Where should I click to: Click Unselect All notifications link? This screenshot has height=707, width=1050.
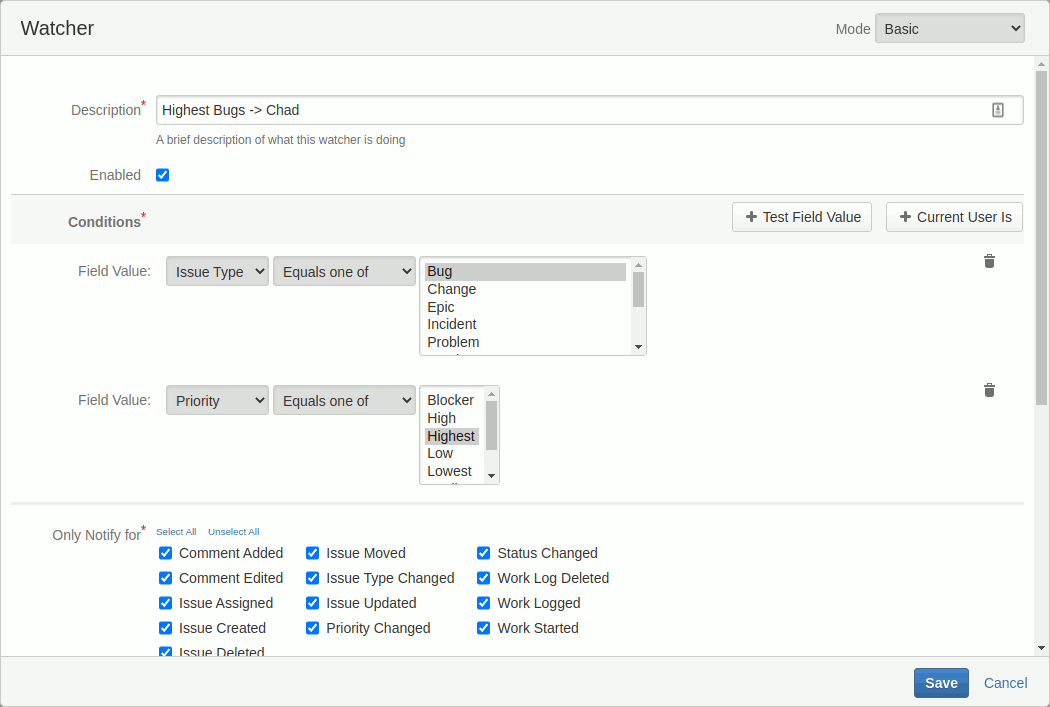pos(234,532)
